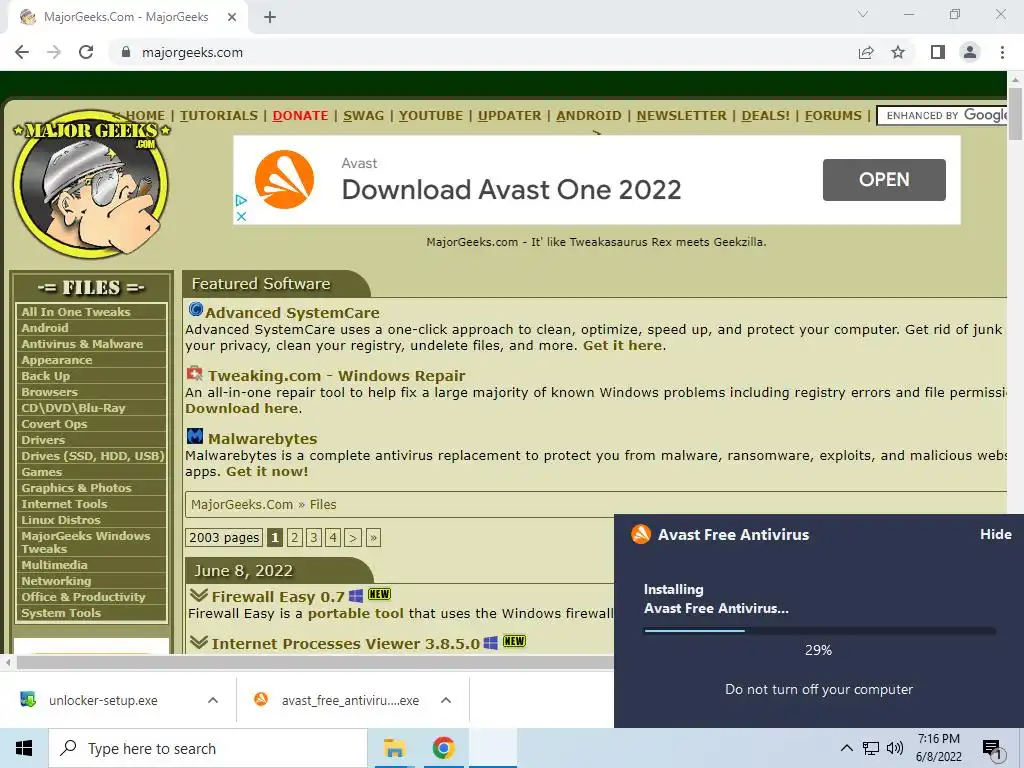Go to page 2 of files
1024x768 pixels.
coord(295,537)
